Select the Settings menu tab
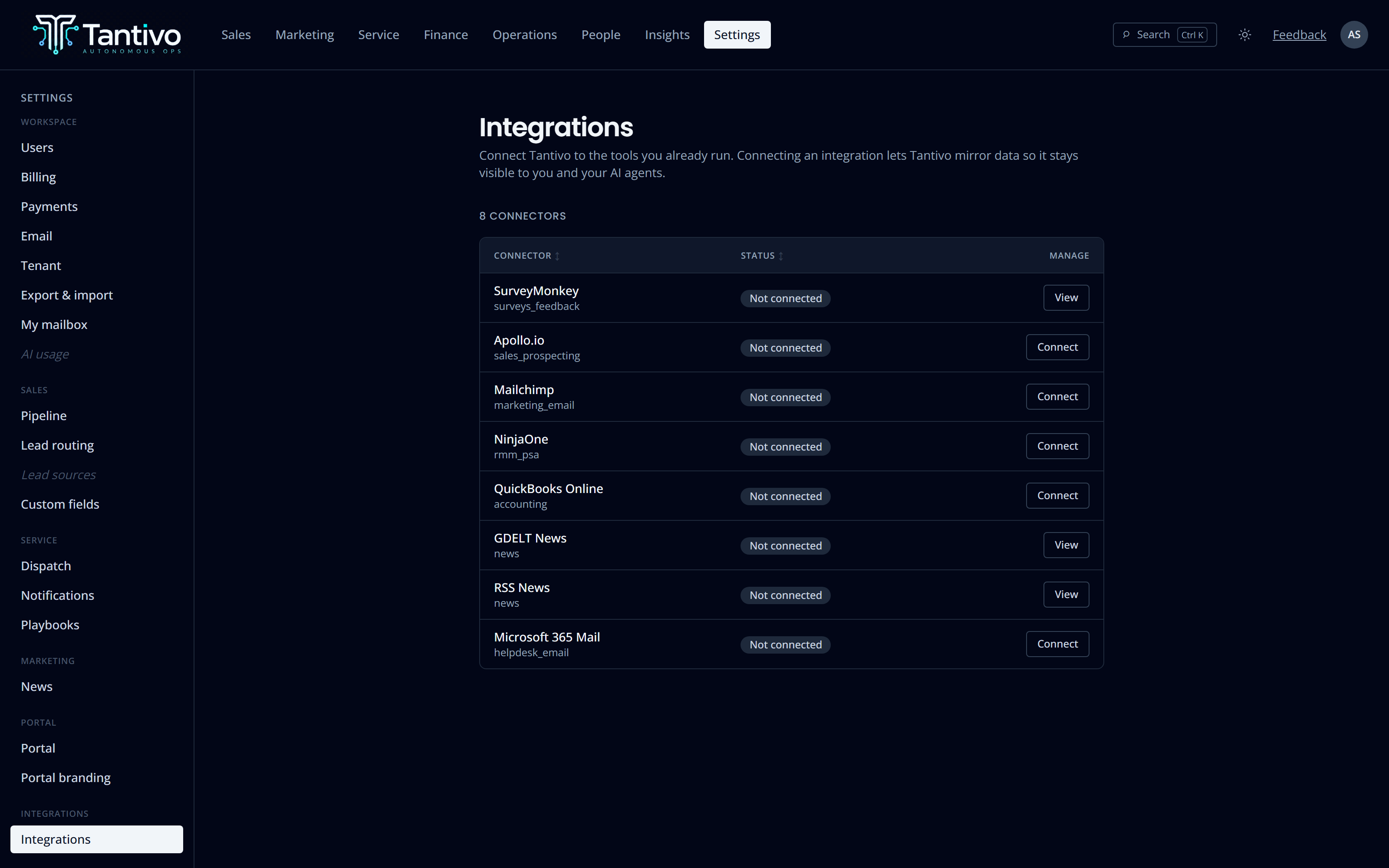The width and height of the screenshot is (1389, 868). tap(737, 34)
